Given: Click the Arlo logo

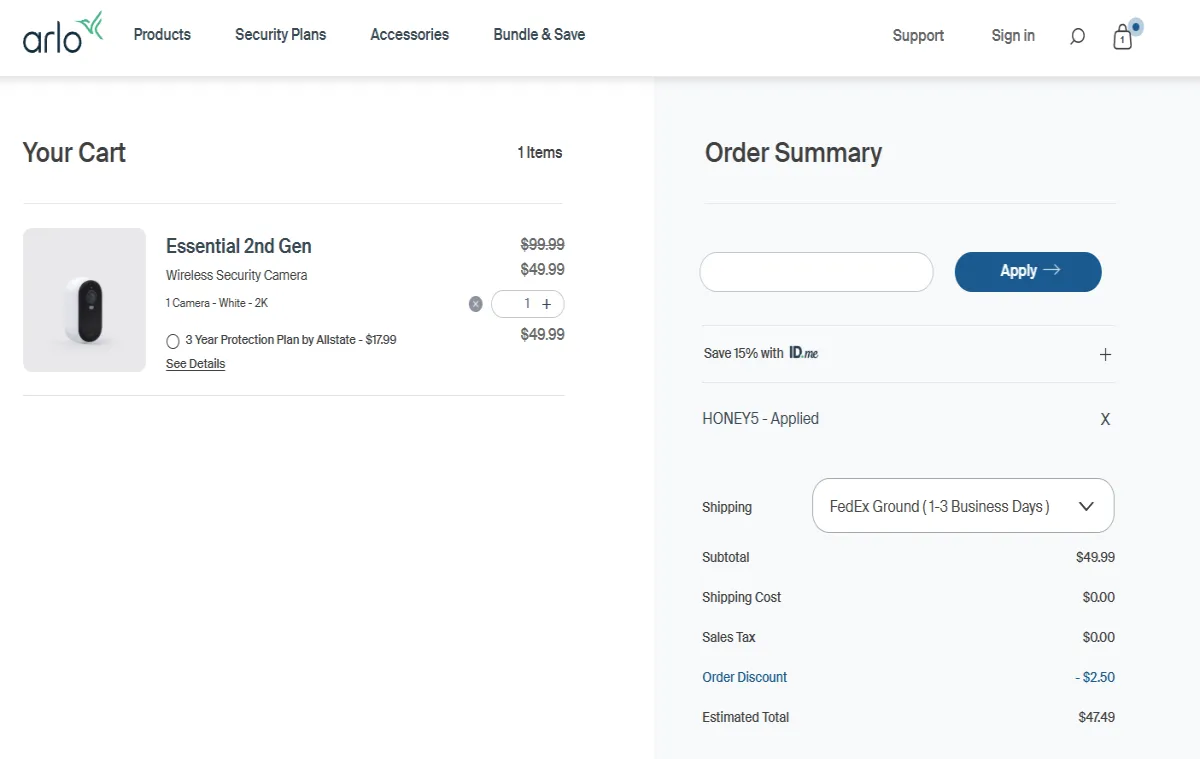Looking at the screenshot, I should click(62, 33).
